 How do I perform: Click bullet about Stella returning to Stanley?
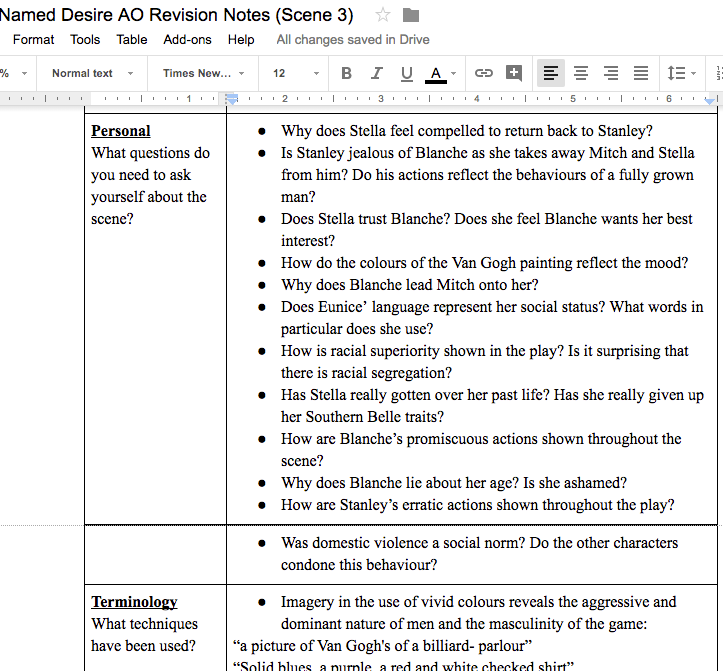coord(467,131)
